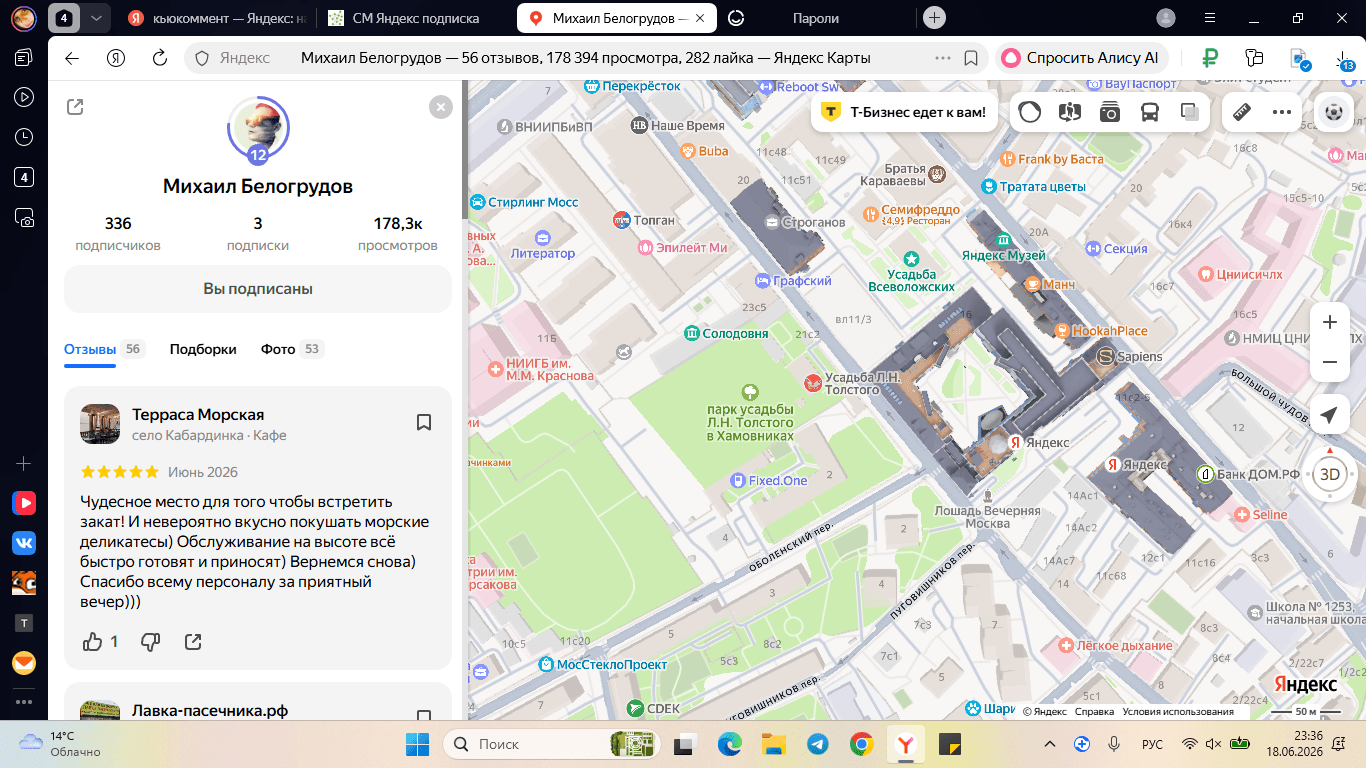Screen dimensions: 1366x768
Task: Open the downloads icon with badge 13
Action: [x=1343, y=59]
